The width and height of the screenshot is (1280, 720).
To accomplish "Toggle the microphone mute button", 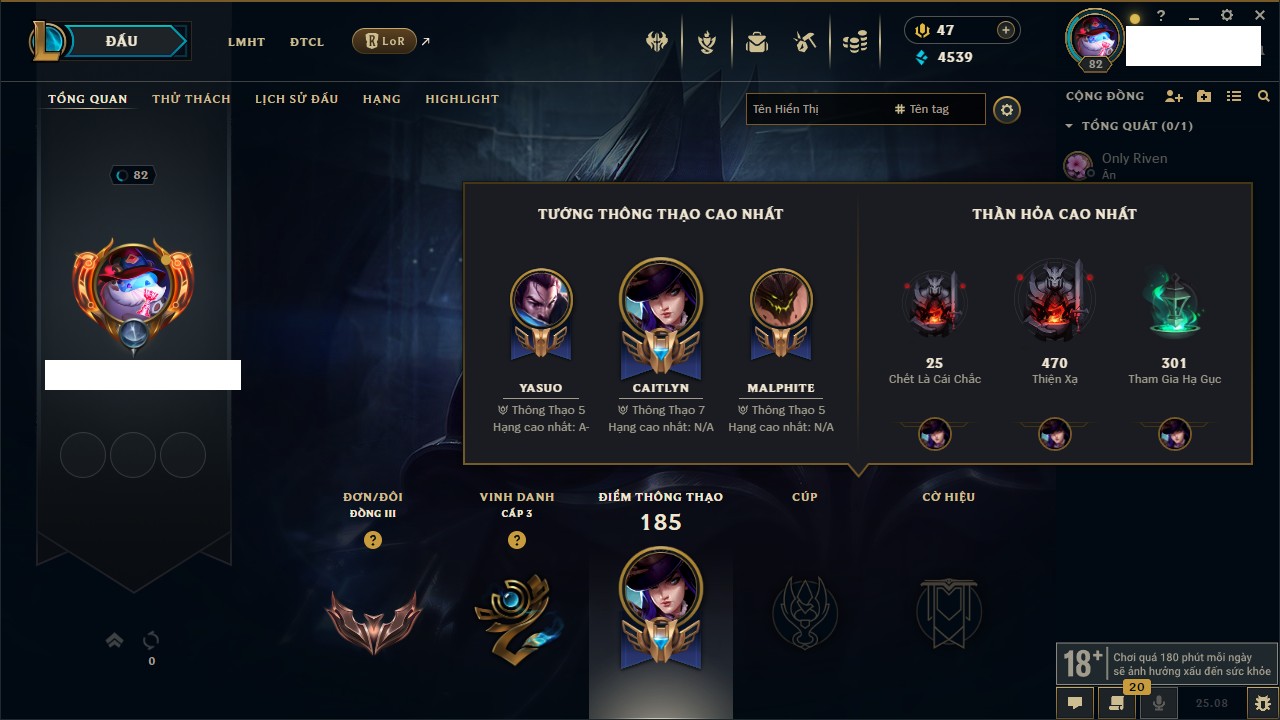I will pos(1159,703).
